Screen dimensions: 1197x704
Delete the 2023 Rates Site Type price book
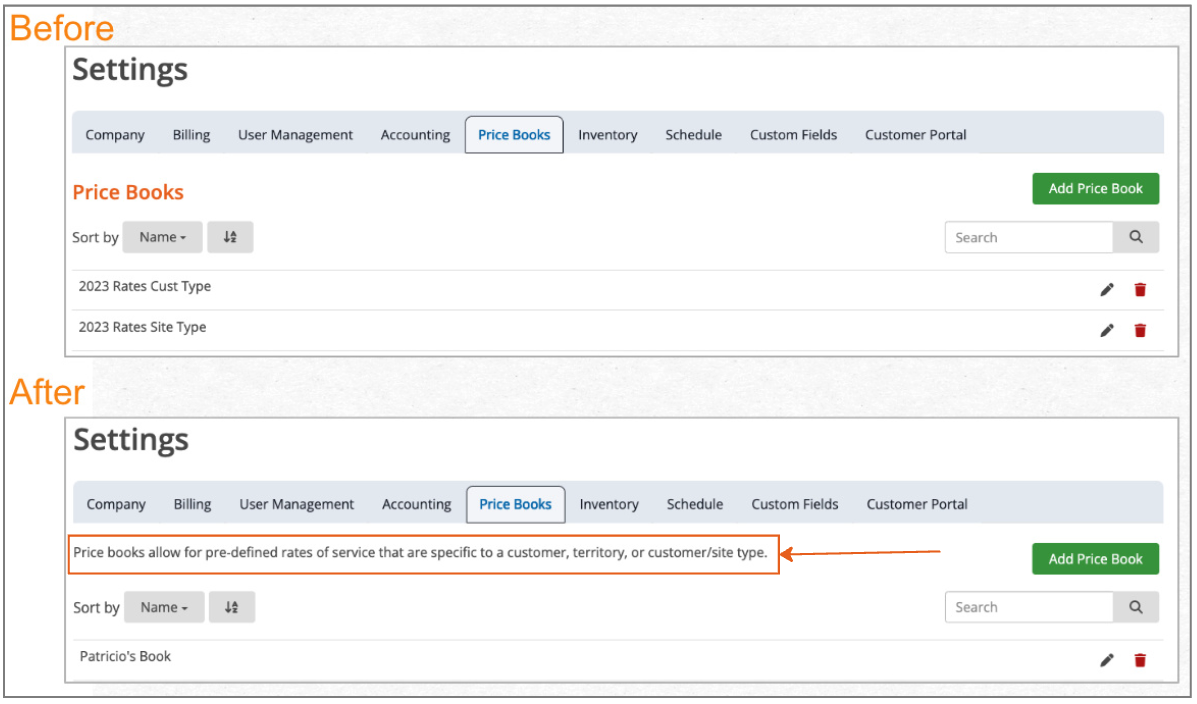point(1140,330)
